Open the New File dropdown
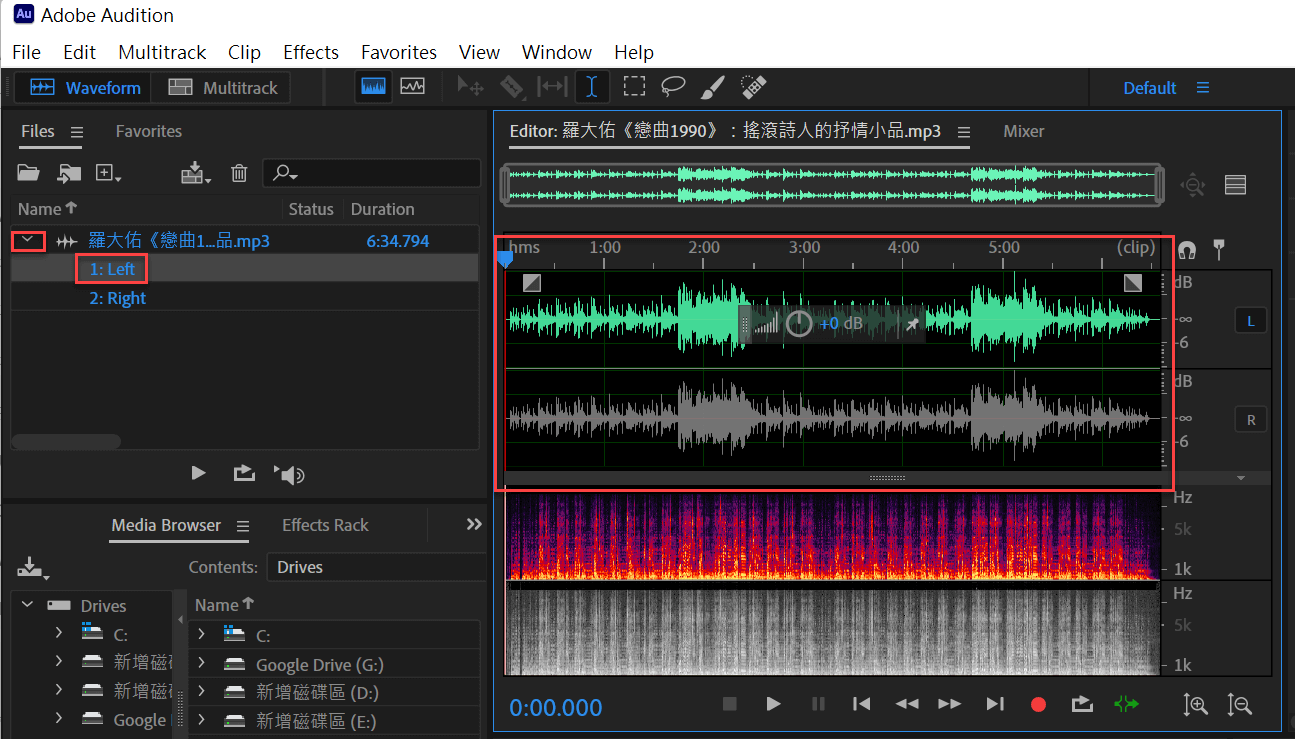This screenshot has width=1295, height=739. click(108, 174)
